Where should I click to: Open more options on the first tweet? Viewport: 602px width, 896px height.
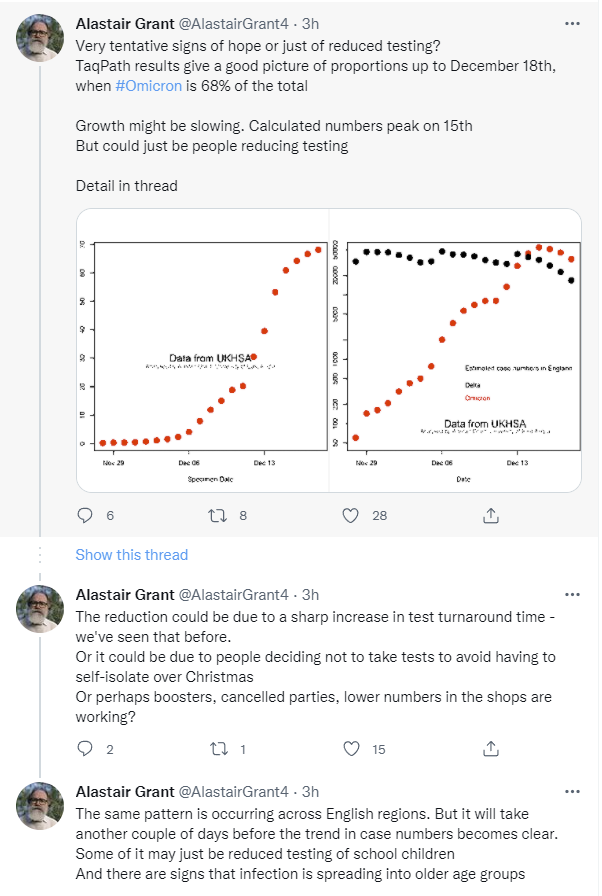tap(571, 23)
